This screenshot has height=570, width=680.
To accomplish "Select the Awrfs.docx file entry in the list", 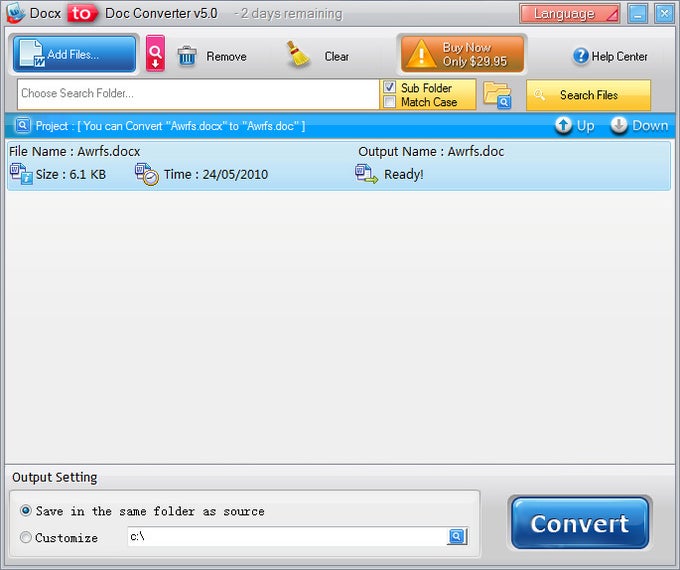I will 338,165.
